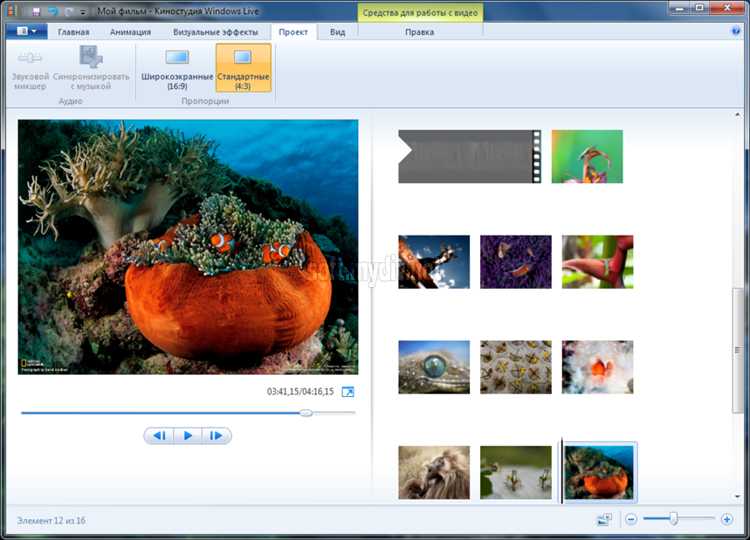The width and height of the screenshot is (750, 540).
Task: Switch to the Анимация tab
Action: click(x=130, y=32)
